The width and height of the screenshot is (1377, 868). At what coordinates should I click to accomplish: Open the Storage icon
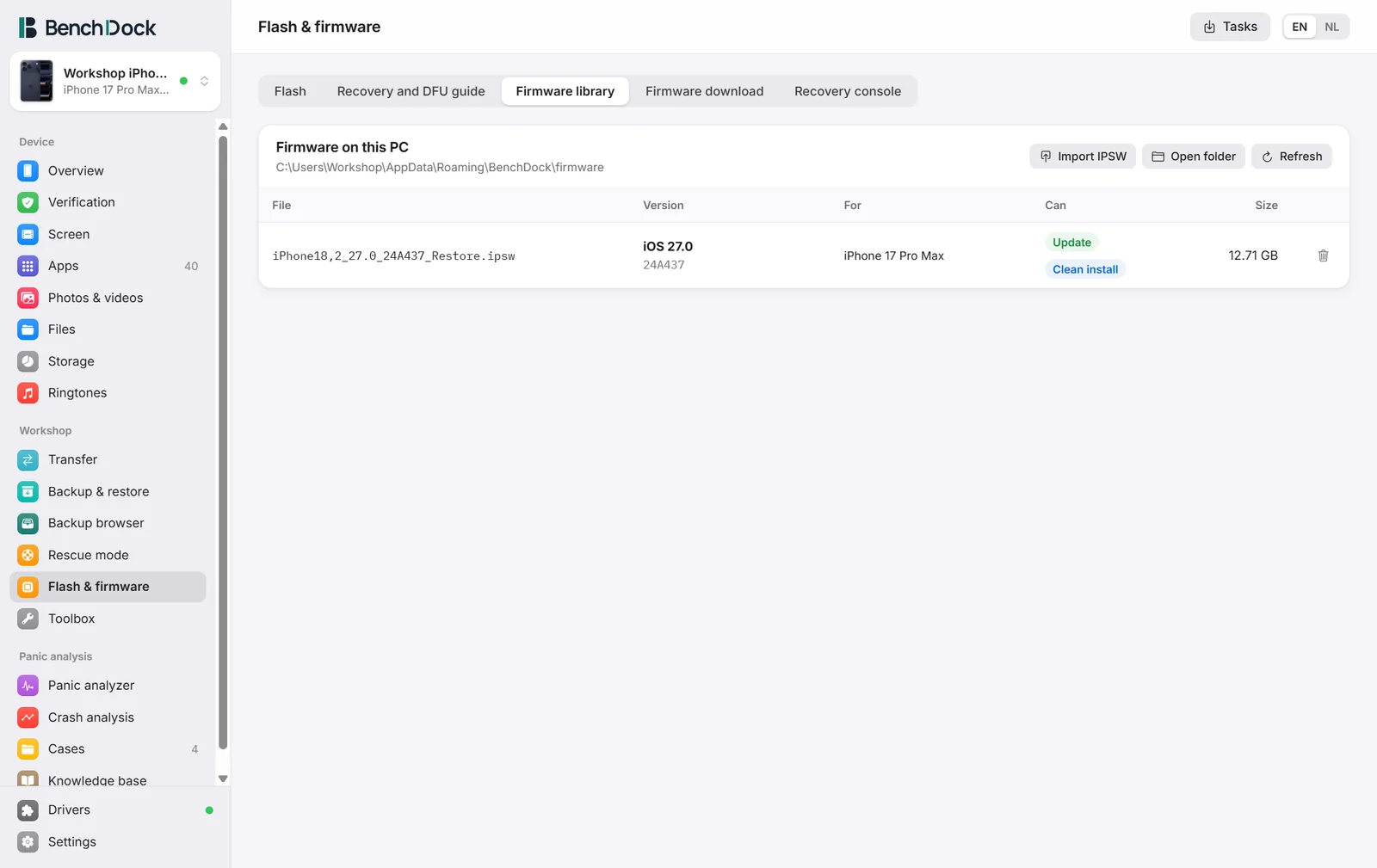coord(28,361)
